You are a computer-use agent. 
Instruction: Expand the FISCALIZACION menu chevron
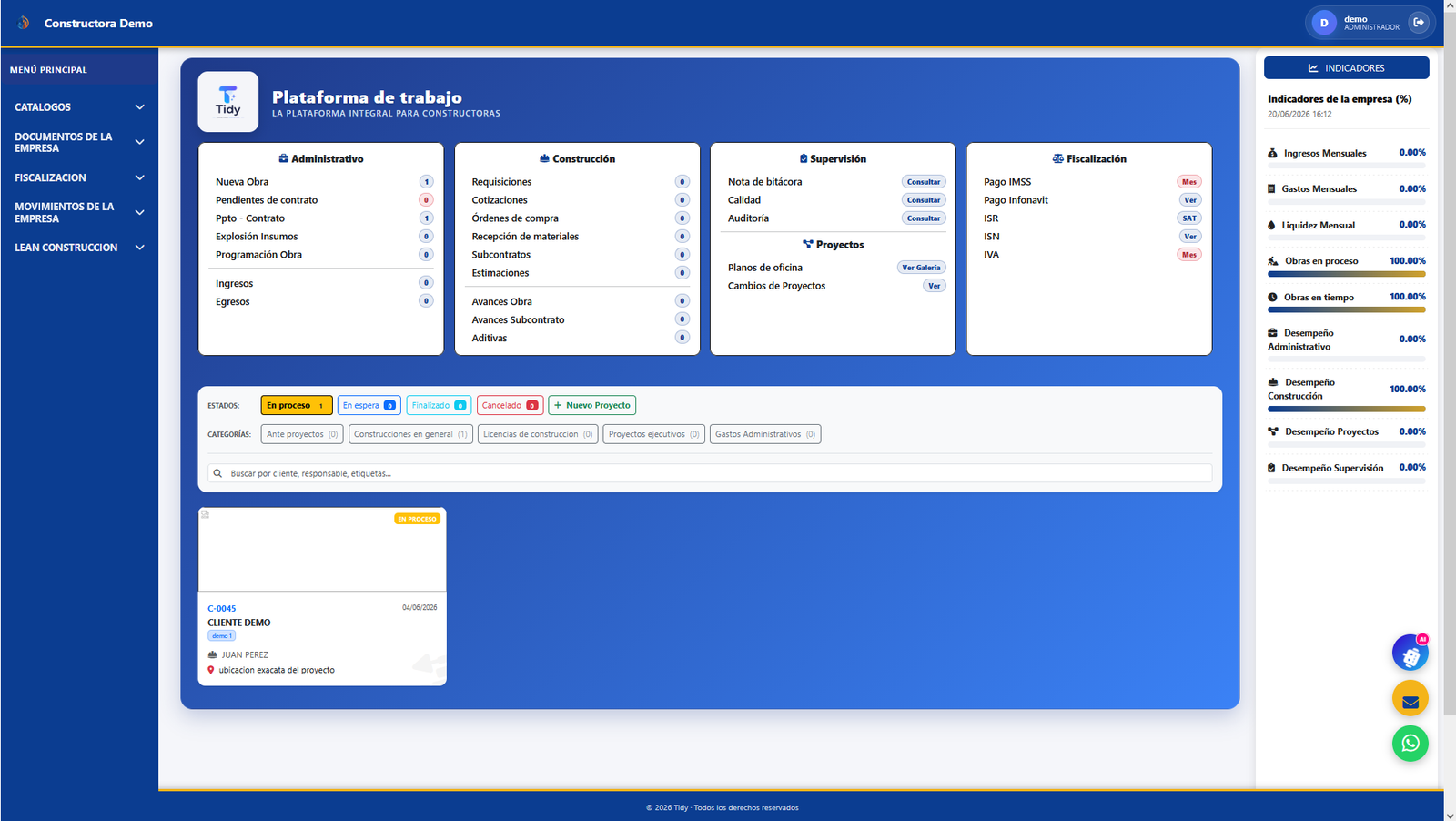click(139, 177)
